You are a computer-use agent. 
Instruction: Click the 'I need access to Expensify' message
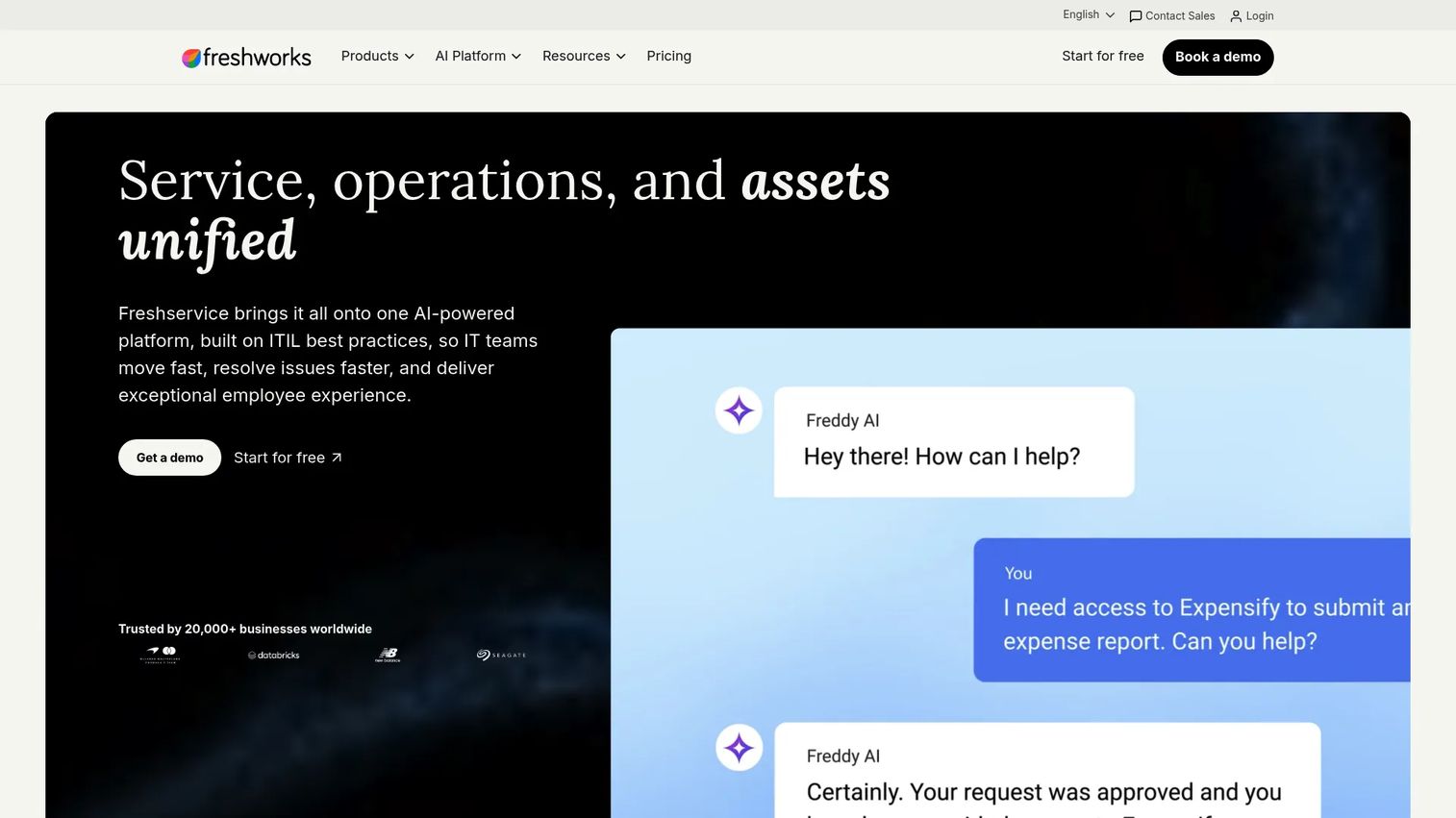click(x=1192, y=610)
